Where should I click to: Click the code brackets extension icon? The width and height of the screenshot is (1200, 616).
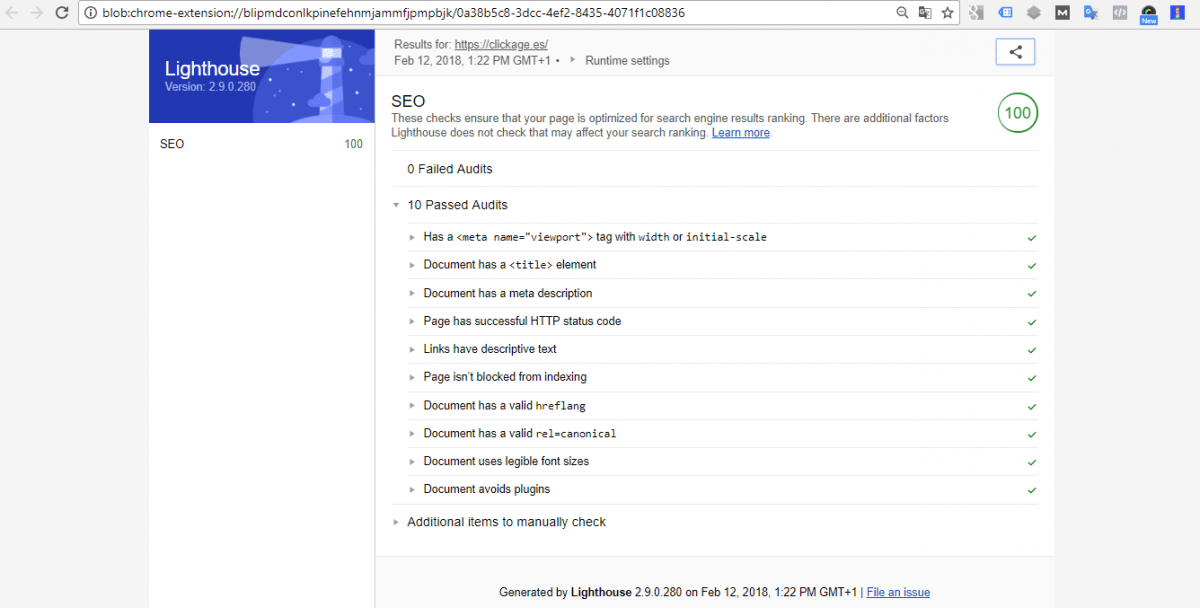coord(1120,14)
